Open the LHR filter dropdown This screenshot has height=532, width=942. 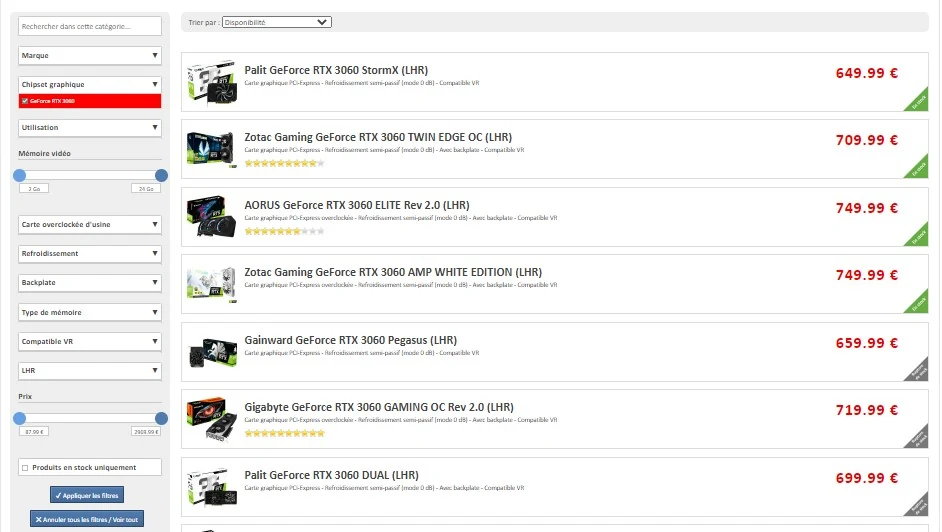90,370
